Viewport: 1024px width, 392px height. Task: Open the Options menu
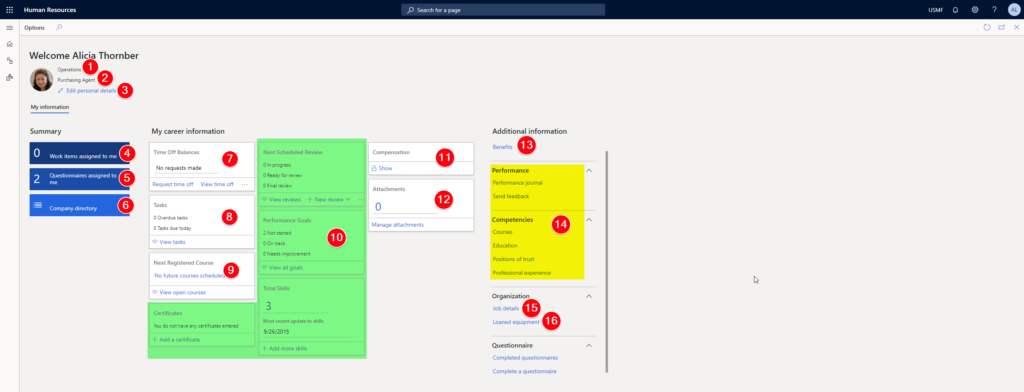tap(35, 27)
